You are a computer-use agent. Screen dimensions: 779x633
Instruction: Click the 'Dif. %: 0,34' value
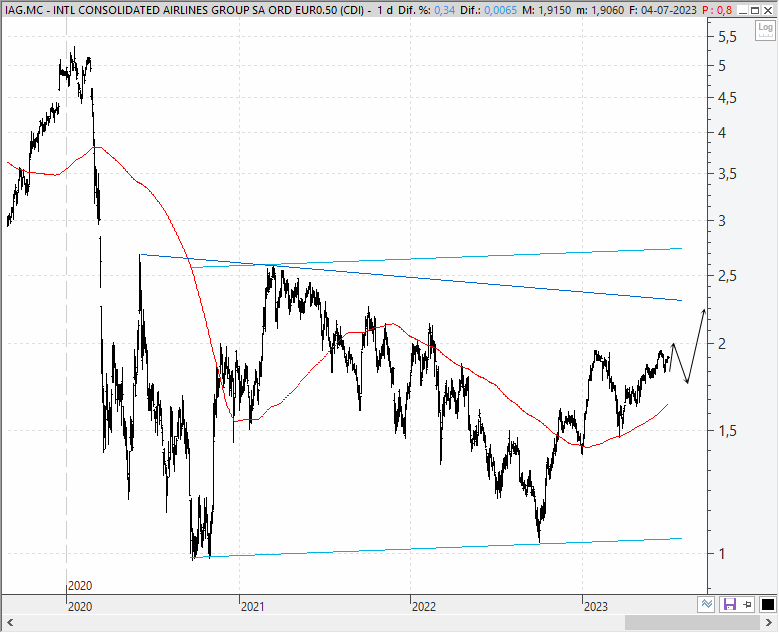[427, 10]
